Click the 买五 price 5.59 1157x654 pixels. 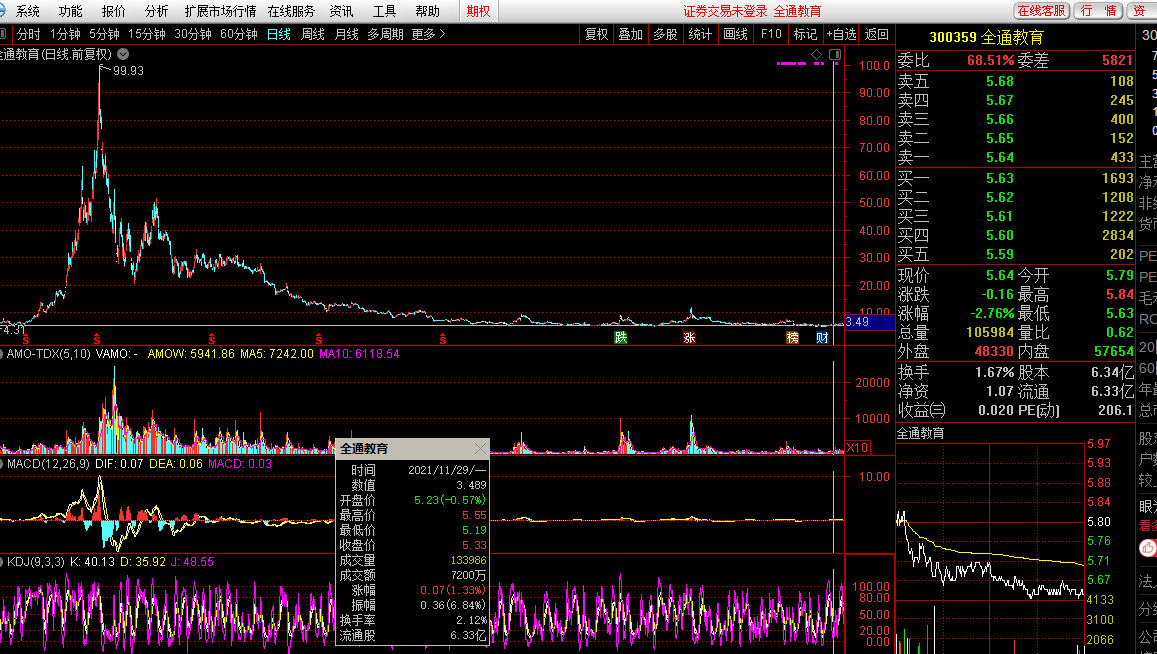(1000, 254)
